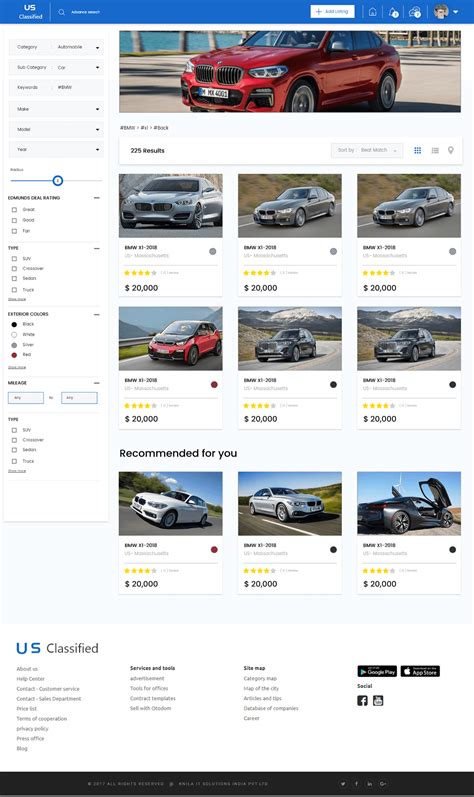
Task: Select the White exterior color swatch
Action: click(14, 334)
